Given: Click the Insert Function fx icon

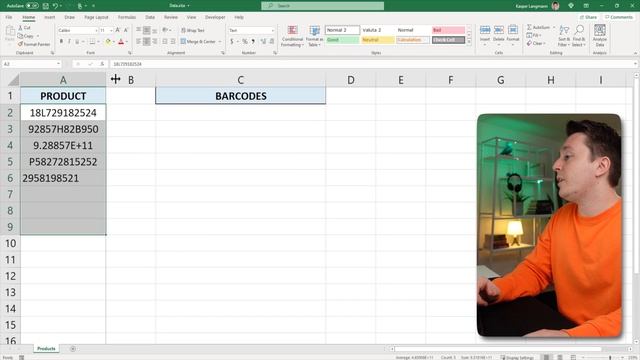Looking at the screenshot, I should (x=102, y=64).
